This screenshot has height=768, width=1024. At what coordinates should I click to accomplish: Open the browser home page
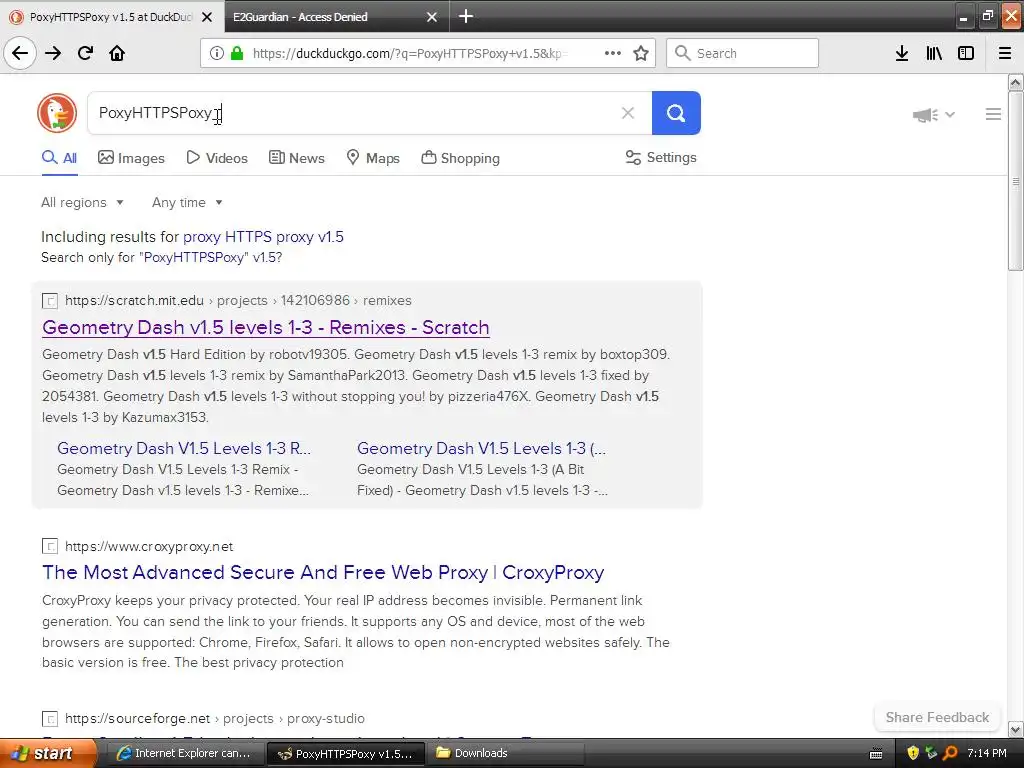click(117, 53)
